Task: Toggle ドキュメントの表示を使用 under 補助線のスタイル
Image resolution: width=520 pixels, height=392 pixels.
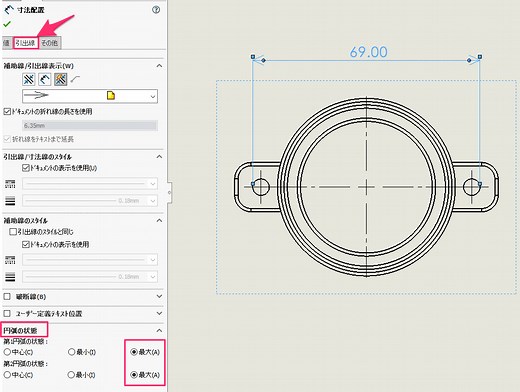Action: pos(25,244)
